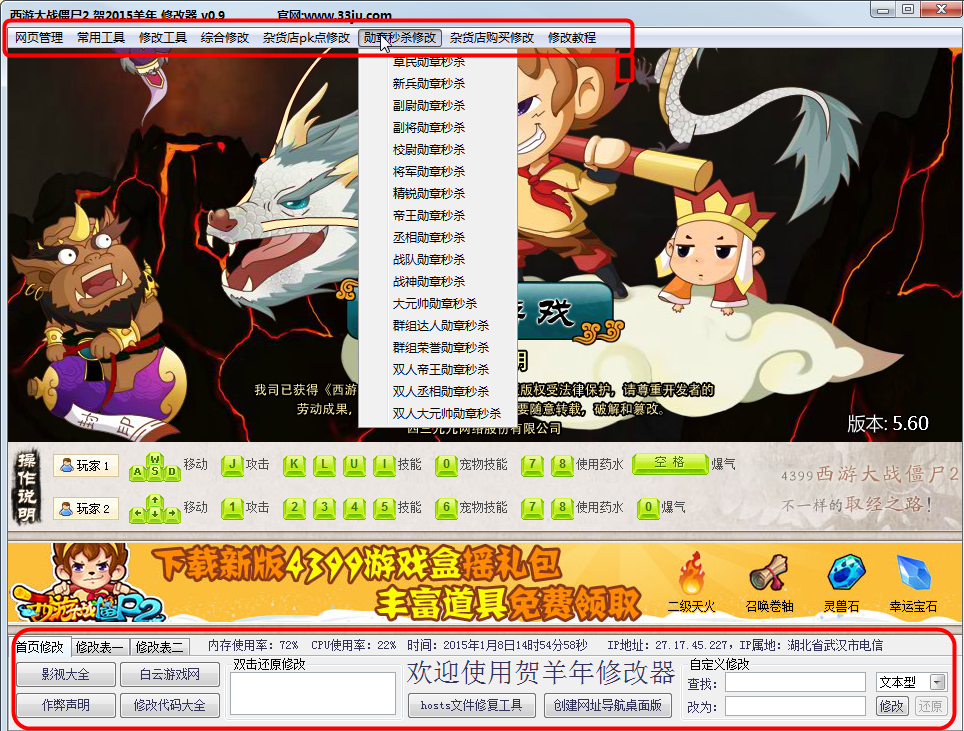Click the green J attack key icon
This screenshot has height=731, width=964.
click(232, 465)
